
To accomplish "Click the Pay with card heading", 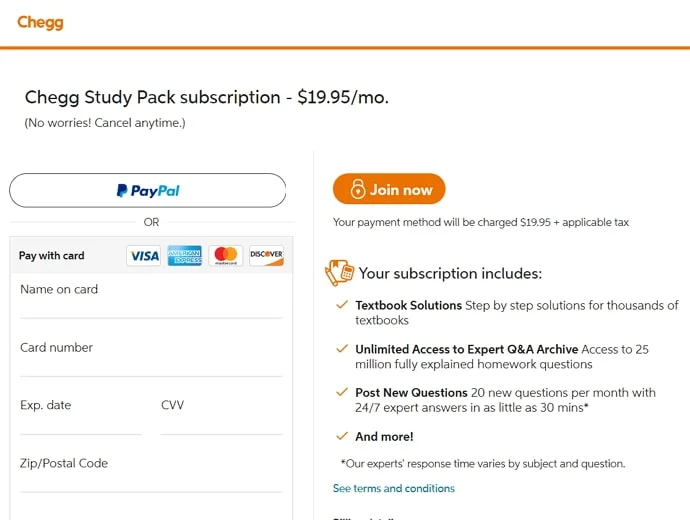I will click(52, 256).
